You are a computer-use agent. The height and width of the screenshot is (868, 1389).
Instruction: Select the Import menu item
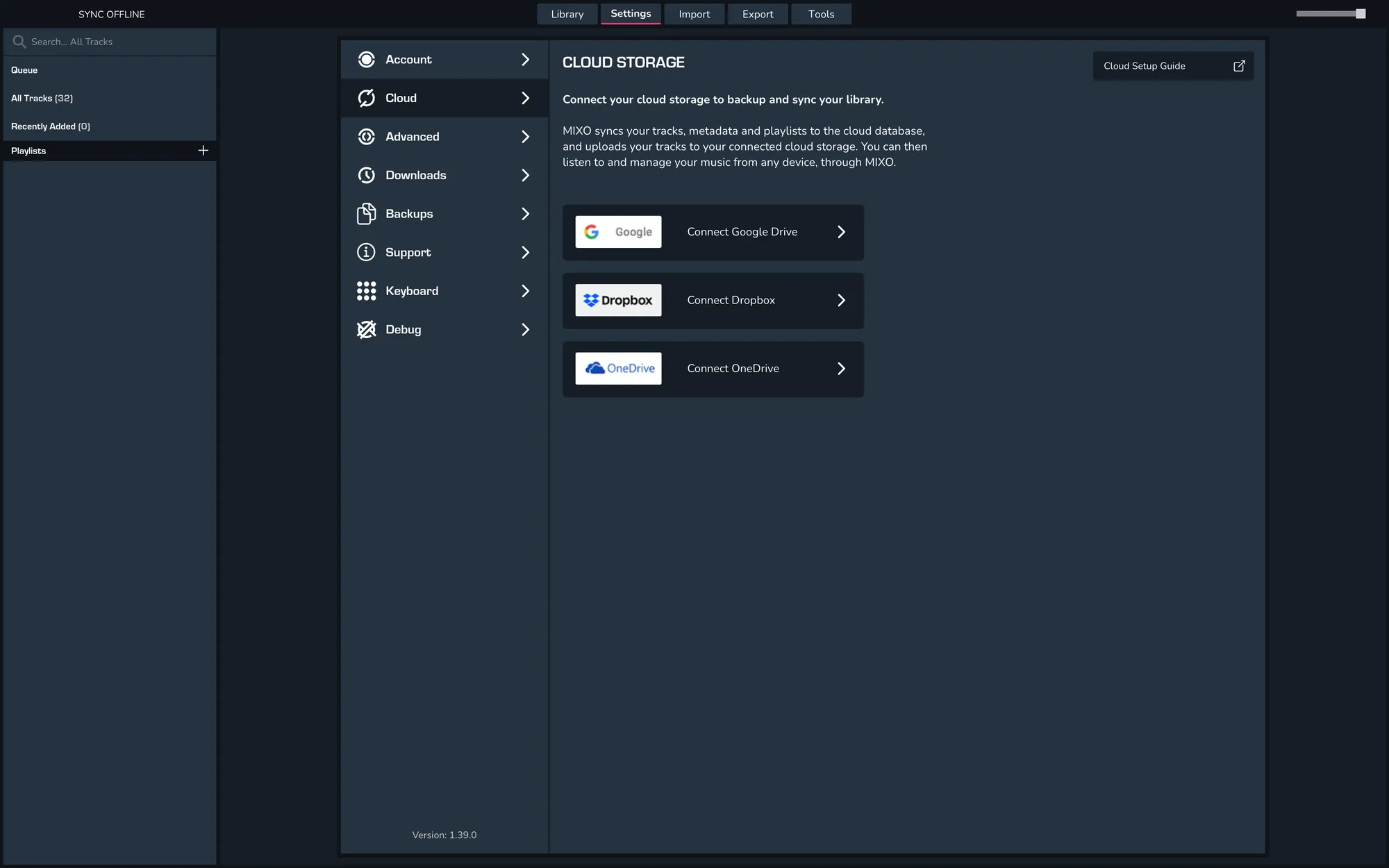click(x=694, y=14)
